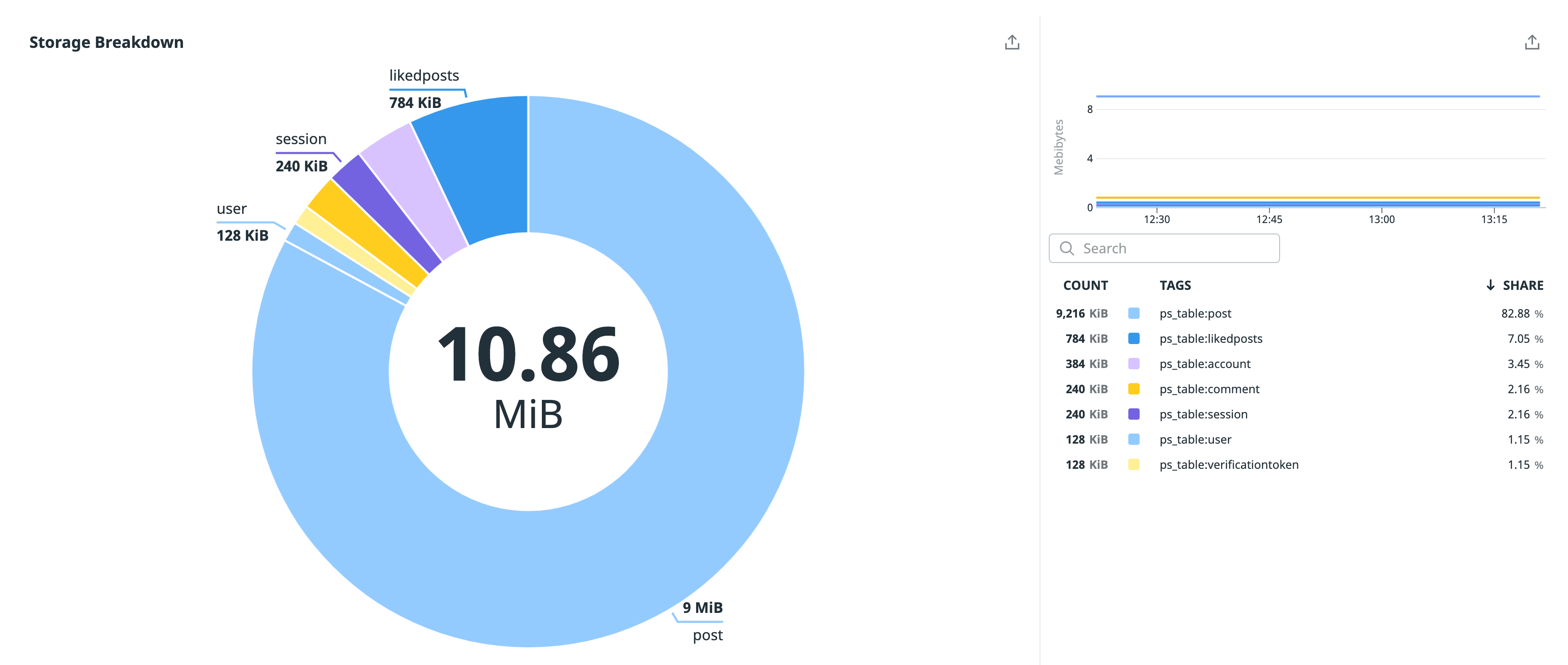Toggle ps_table:verificationtoken row in the legend
This screenshot has width=1568, height=665.
[1228, 464]
